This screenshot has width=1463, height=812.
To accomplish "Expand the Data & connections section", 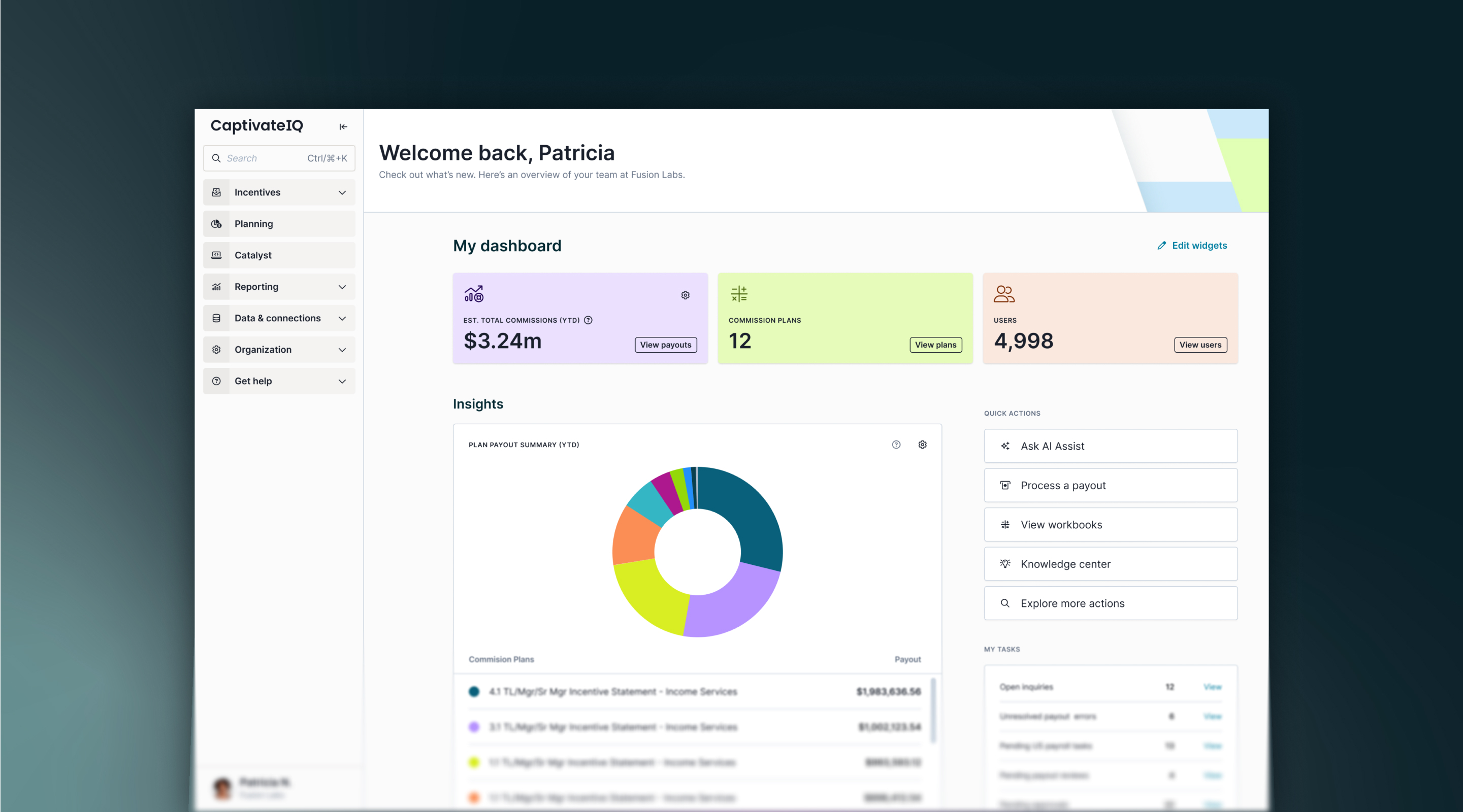I will pos(342,318).
